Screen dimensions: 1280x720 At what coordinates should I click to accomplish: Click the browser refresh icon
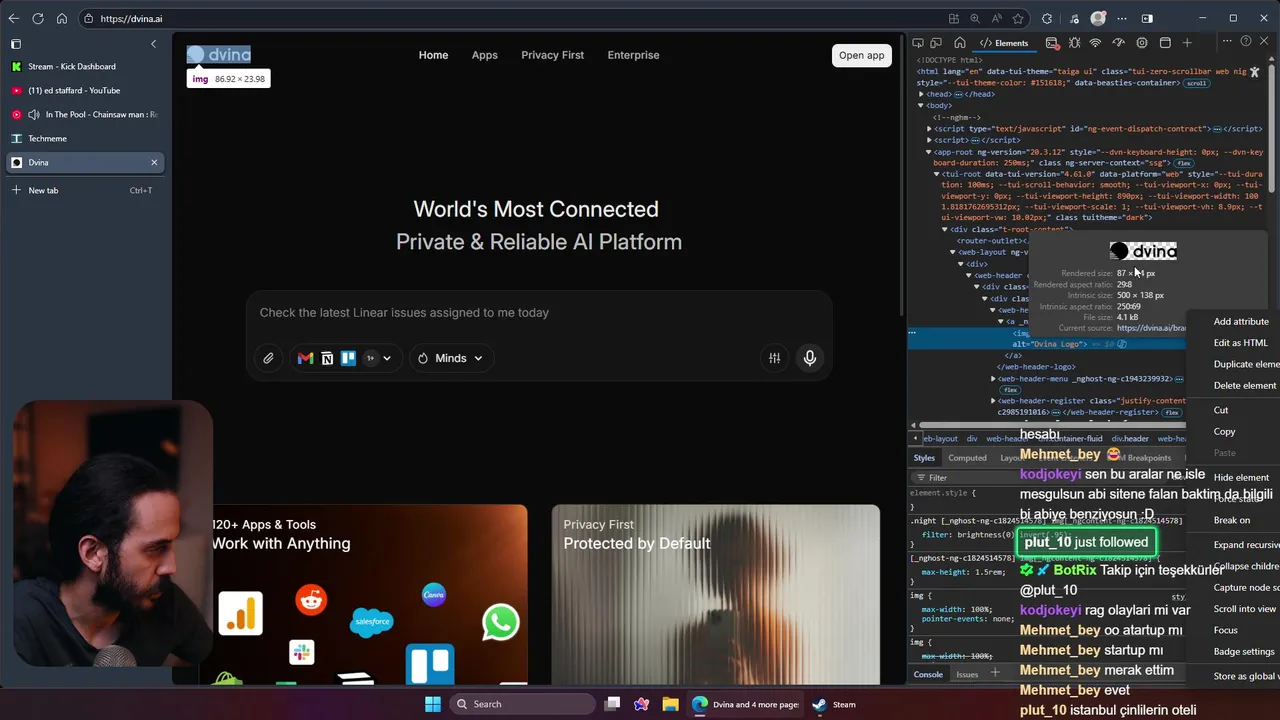pos(38,18)
